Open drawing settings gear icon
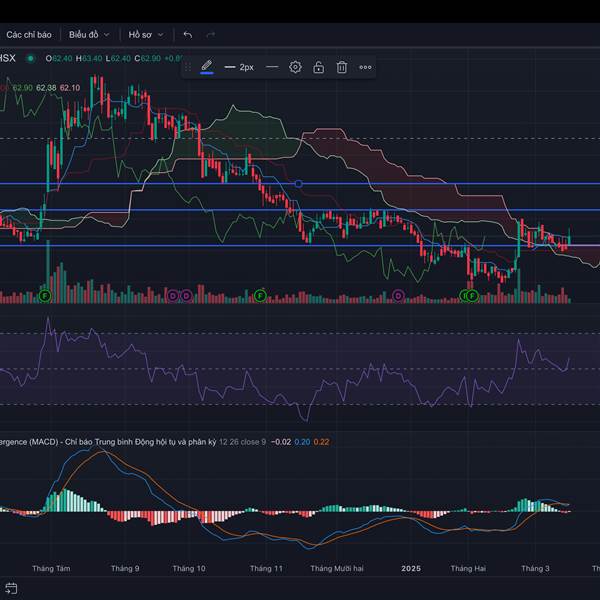Image resolution: width=600 pixels, height=600 pixels. (x=295, y=67)
